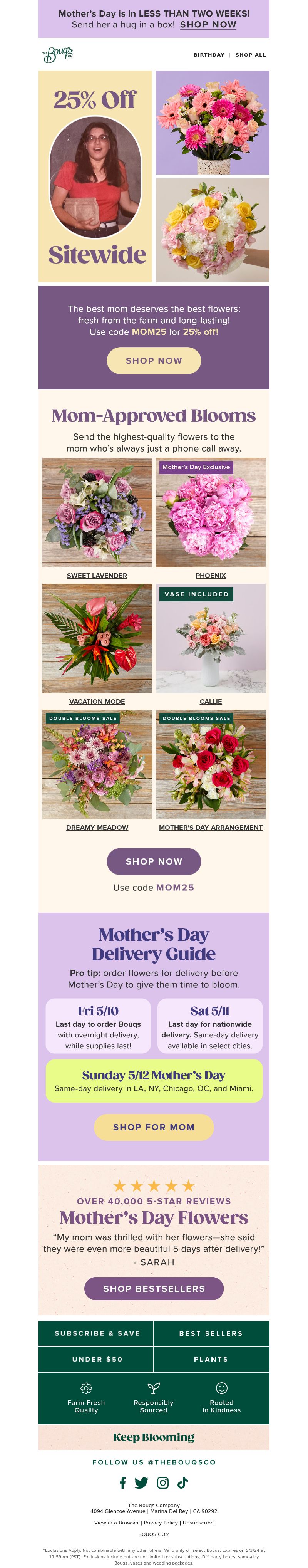308x1568 pixels.
Task: Open the SUBSCRIBE & SAVE footer tab
Action: click(96, 1333)
